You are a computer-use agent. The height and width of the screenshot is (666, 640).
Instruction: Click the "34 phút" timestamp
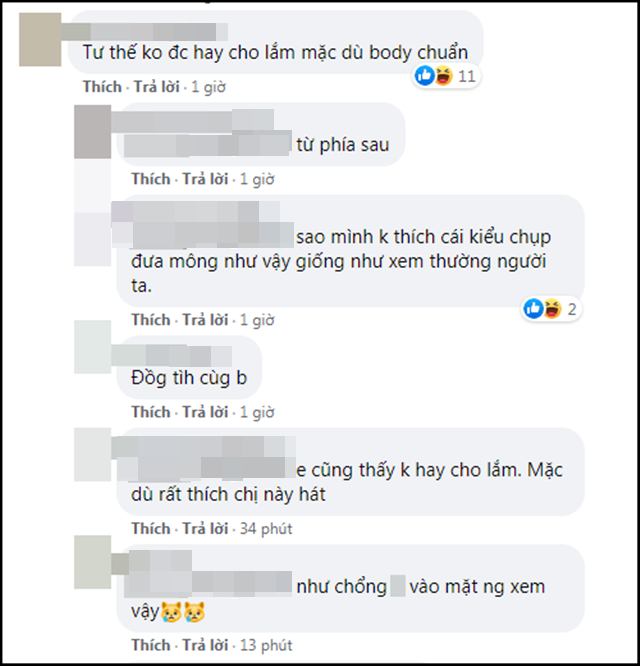click(x=265, y=528)
